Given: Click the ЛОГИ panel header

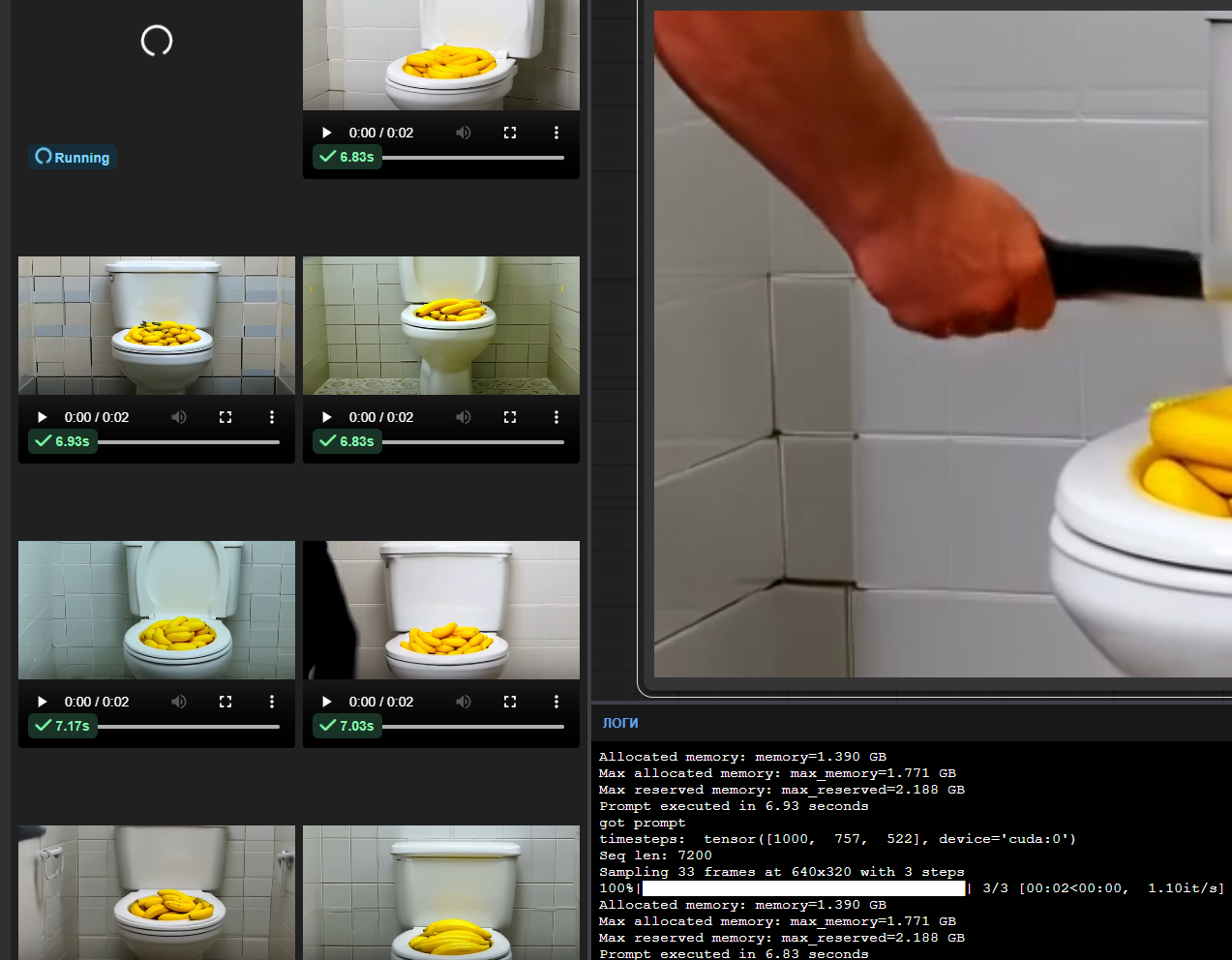Looking at the screenshot, I should tap(620, 723).
